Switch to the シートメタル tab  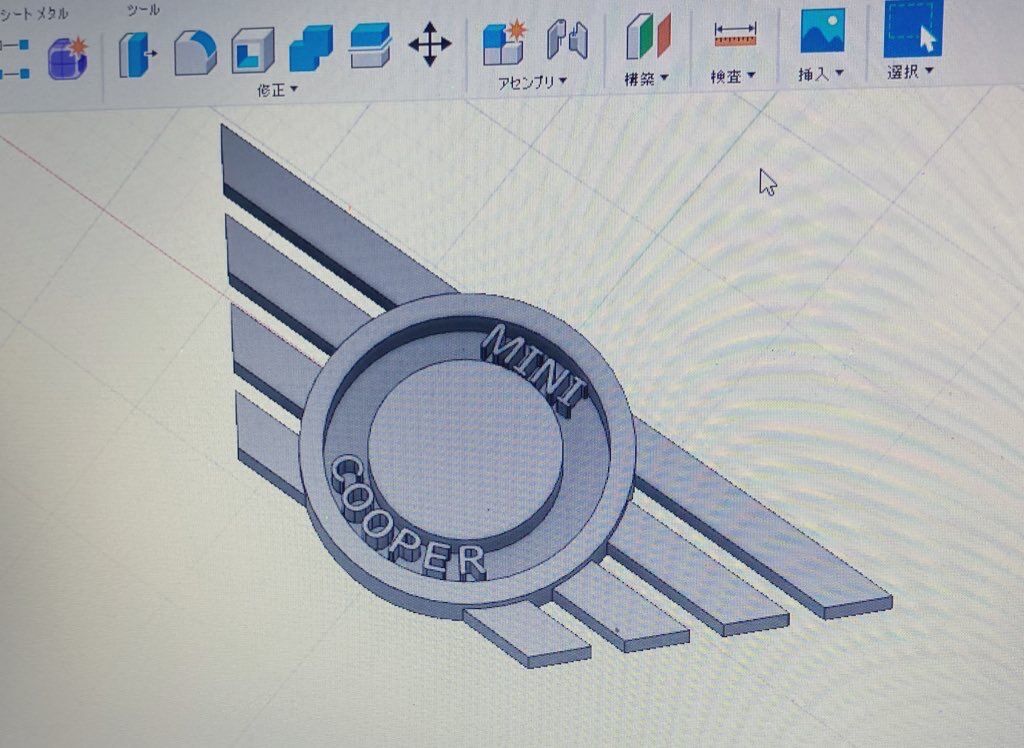pos(34,14)
